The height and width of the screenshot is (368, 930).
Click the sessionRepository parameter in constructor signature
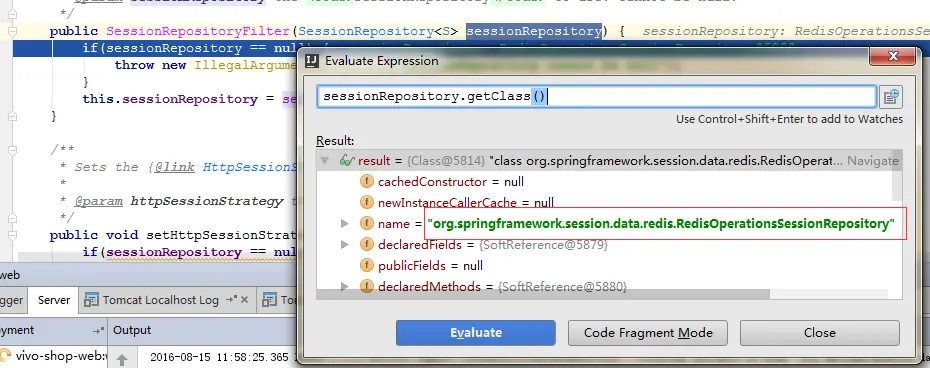[534, 31]
